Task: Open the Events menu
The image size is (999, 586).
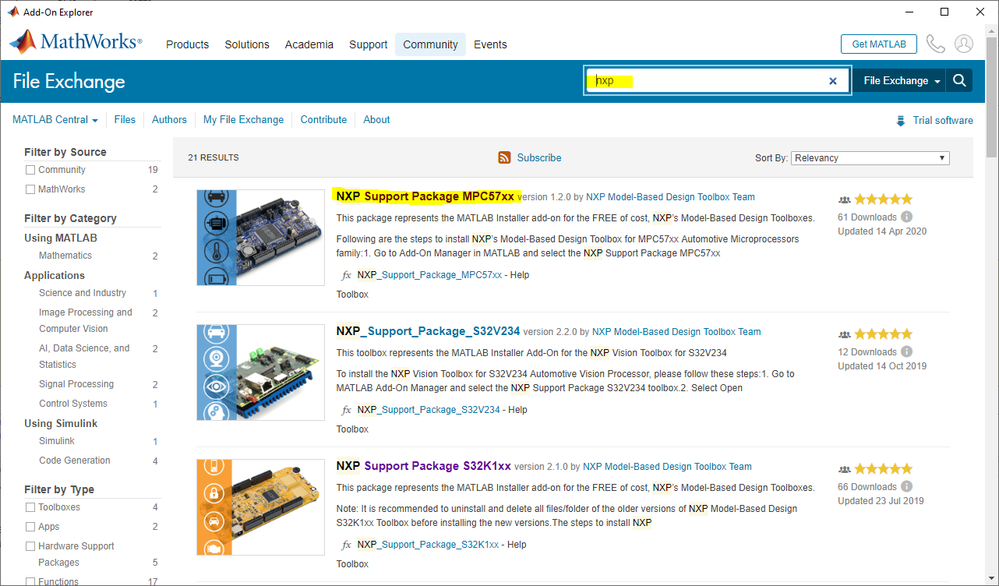Action: pos(490,45)
